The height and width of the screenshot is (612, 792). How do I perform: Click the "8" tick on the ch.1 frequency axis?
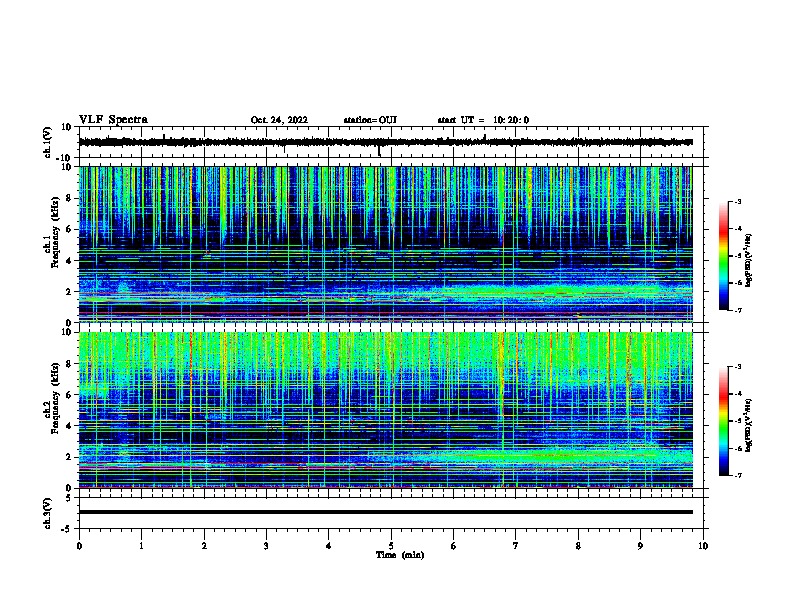[x=69, y=198]
